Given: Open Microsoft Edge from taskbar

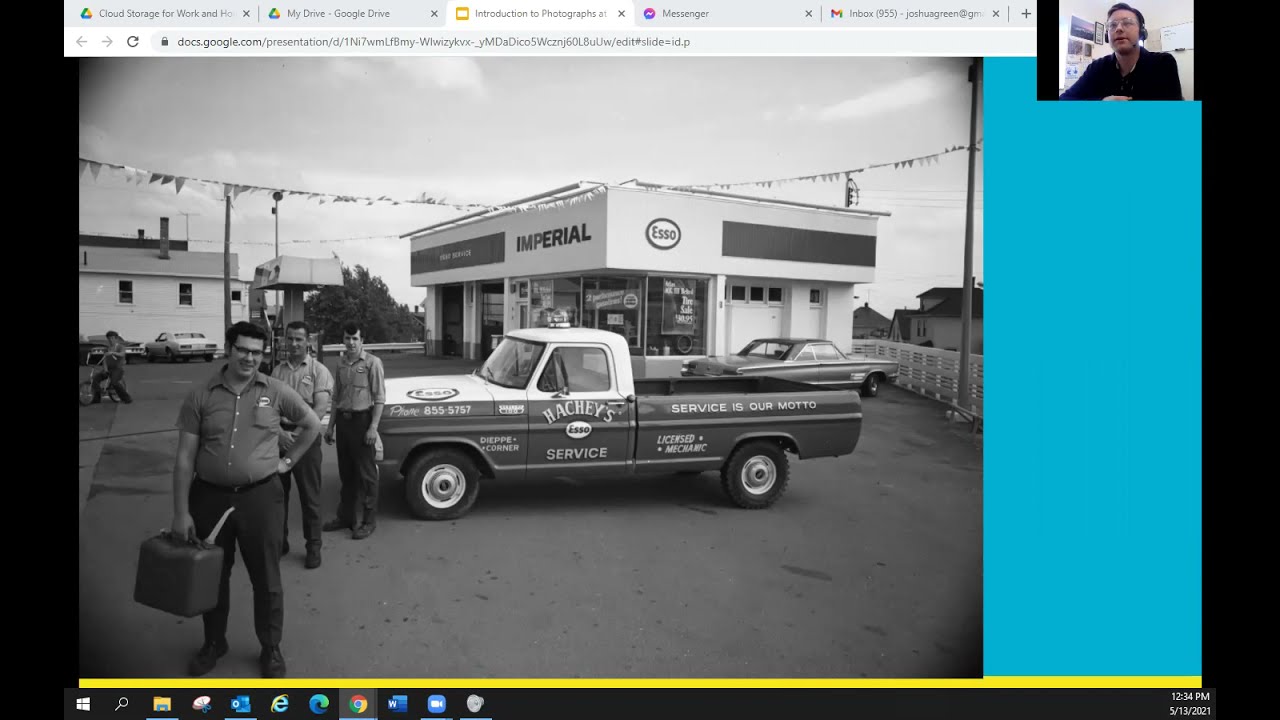Looking at the screenshot, I should 319,704.
